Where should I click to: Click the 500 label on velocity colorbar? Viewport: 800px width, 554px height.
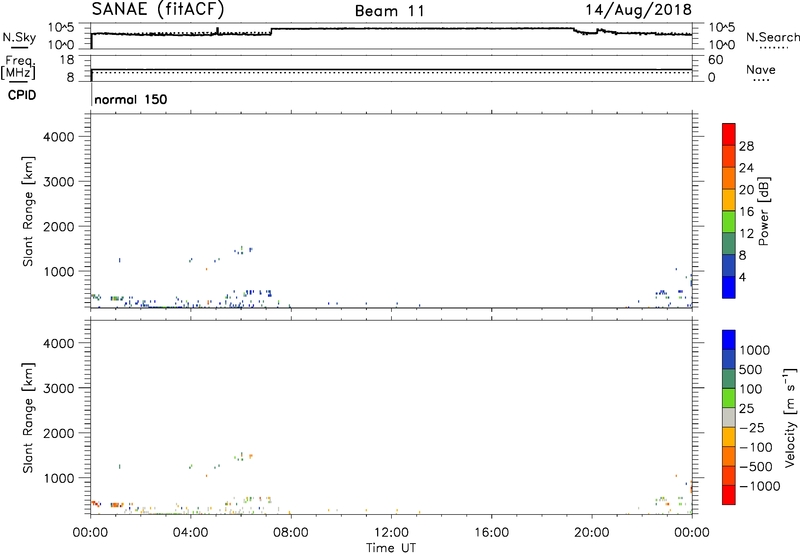pyautogui.click(x=750, y=370)
